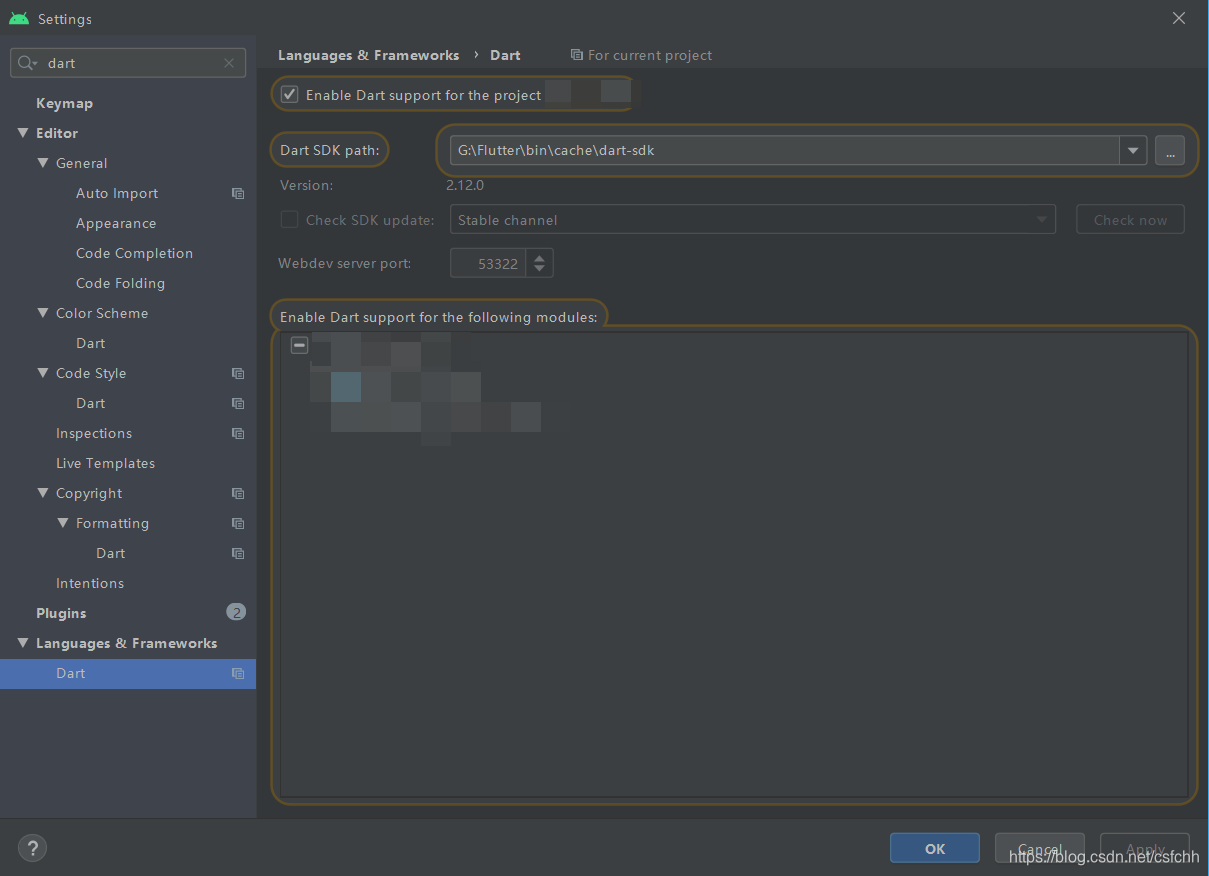Collapse the Copyright node
Image resolution: width=1209 pixels, height=876 pixels.
click(x=43, y=493)
